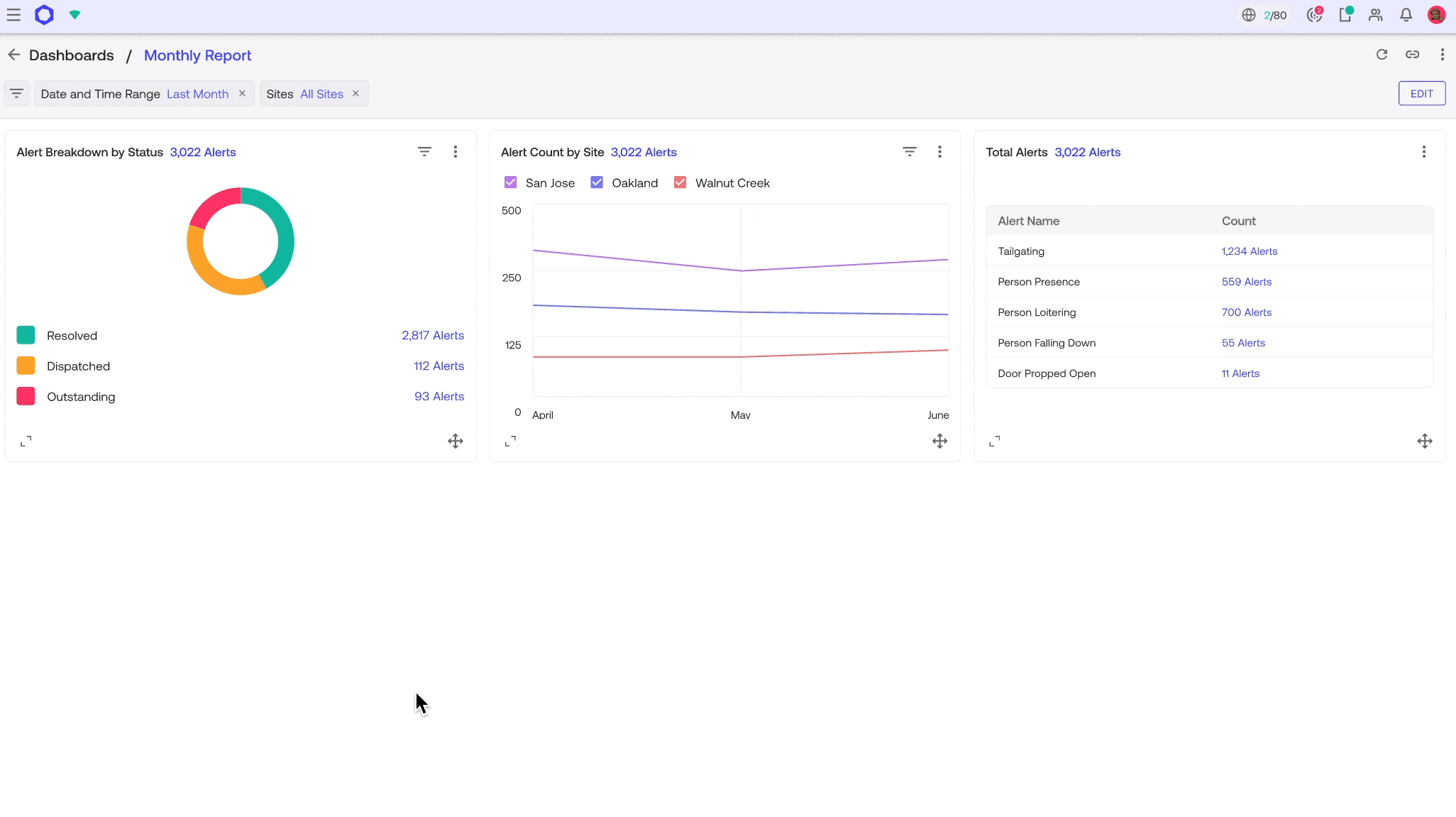1456x817 pixels.
Task: Click the EDIT button
Action: coord(1422,93)
